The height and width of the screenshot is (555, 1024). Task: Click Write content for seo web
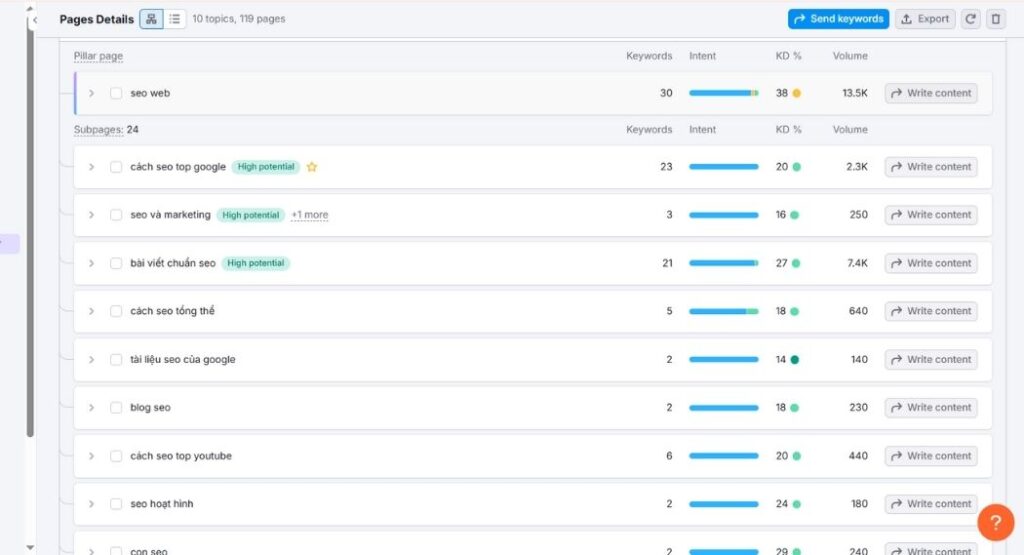tap(931, 93)
